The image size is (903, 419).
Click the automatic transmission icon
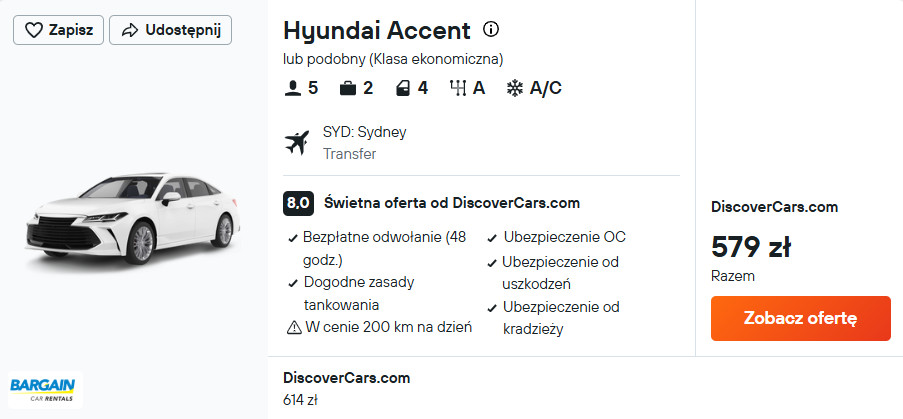459,88
